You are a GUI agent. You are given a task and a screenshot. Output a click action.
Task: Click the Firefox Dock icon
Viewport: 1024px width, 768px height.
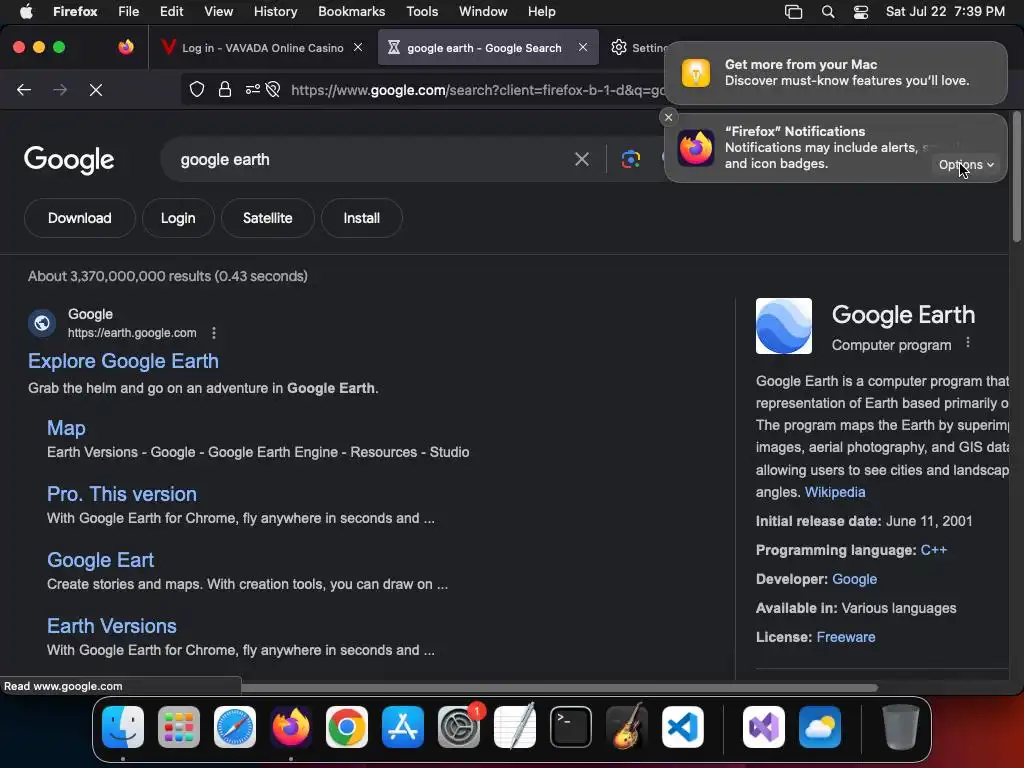pos(291,727)
